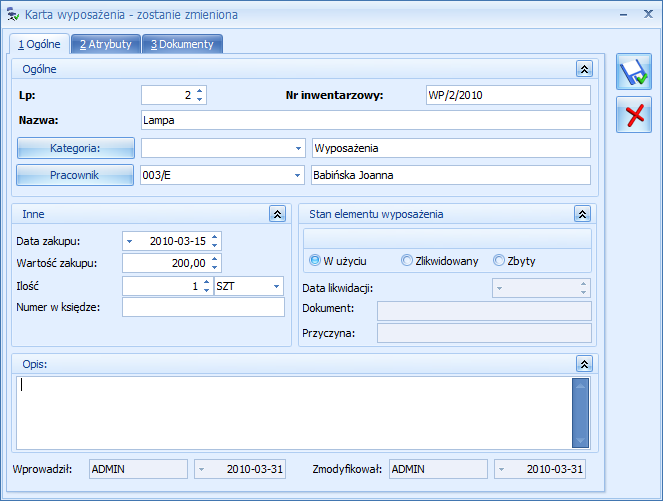Increase Ilość with up arrow

point(206,282)
